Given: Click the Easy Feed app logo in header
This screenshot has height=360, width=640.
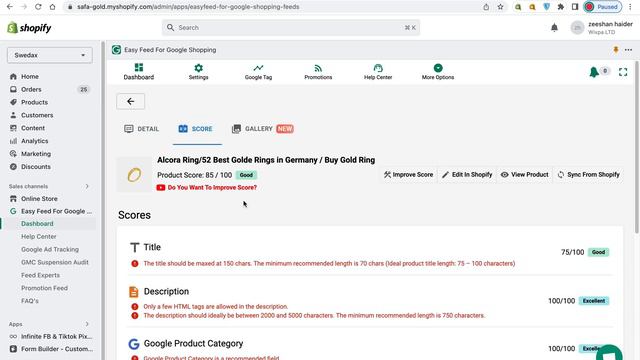Looking at the screenshot, I should pyautogui.click(x=116, y=50).
